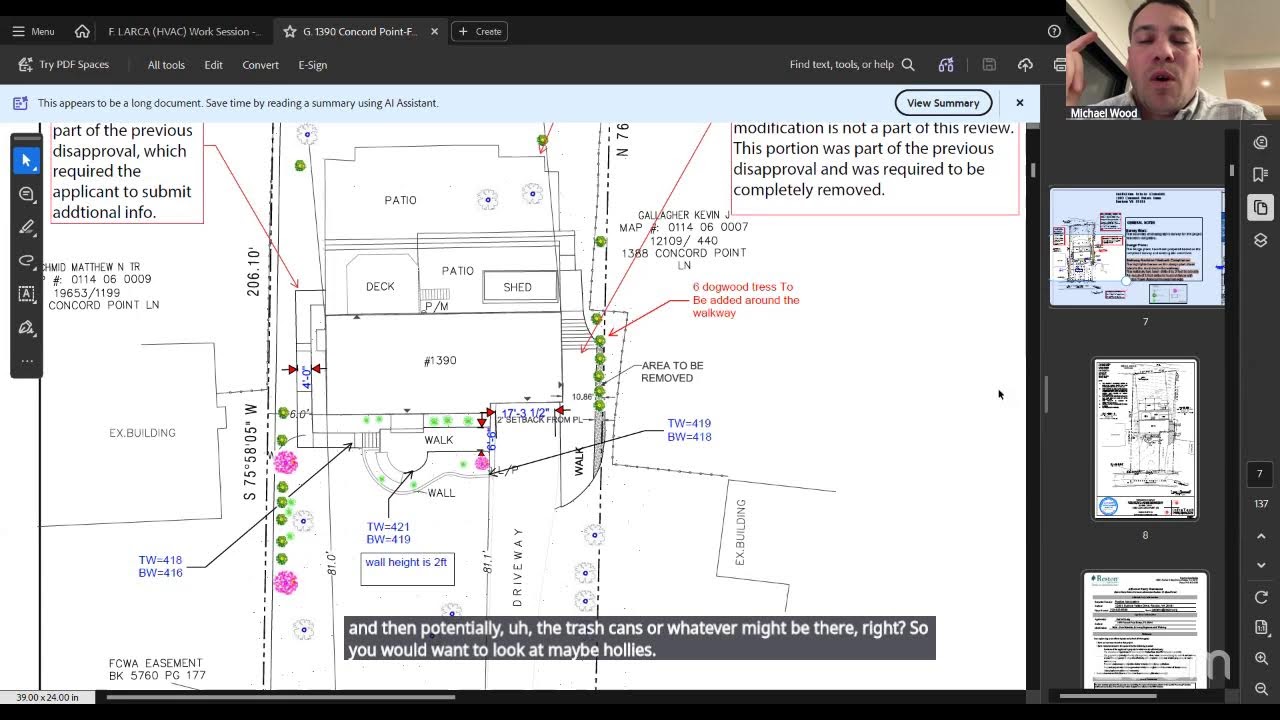The image size is (1280, 720).
Task: Go to previous page up arrow
Action: pos(1261,536)
